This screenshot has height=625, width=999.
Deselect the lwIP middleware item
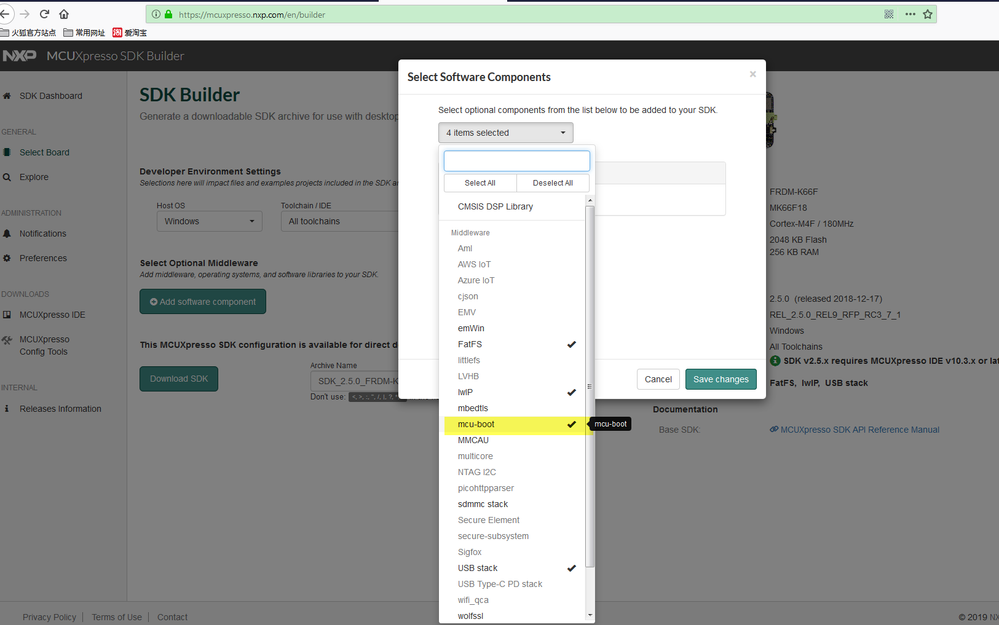pyautogui.click(x=514, y=392)
